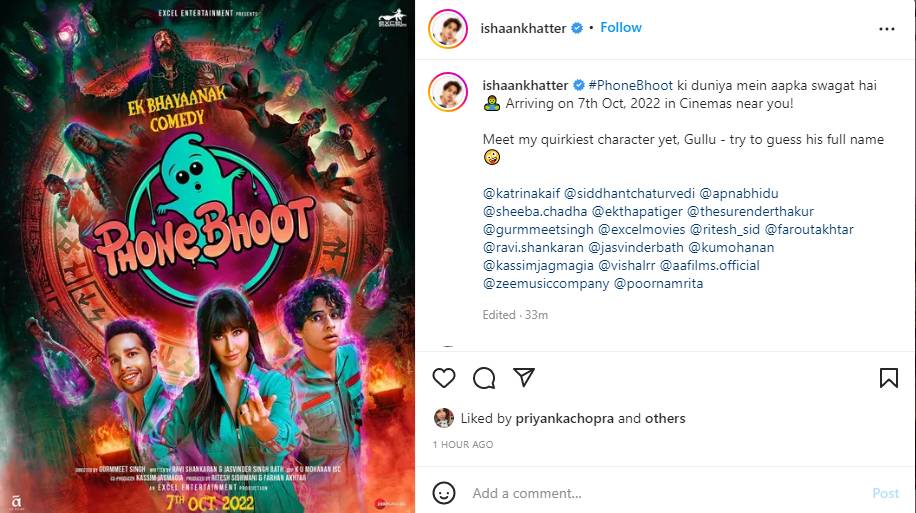Share post using paper plane icon
The width and height of the screenshot is (916, 513).
(x=523, y=377)
